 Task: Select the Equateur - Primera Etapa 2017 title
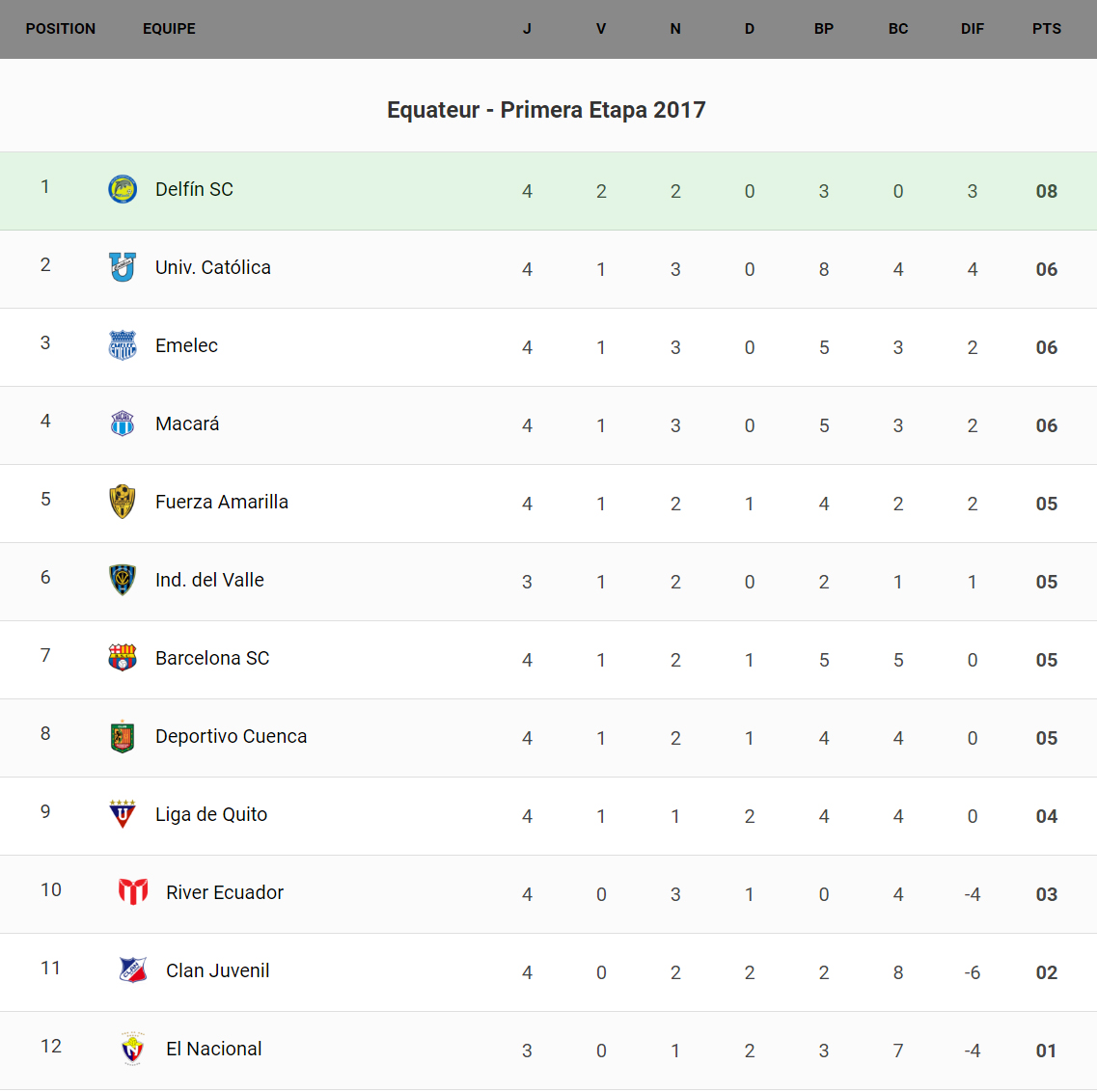[546, 110]
